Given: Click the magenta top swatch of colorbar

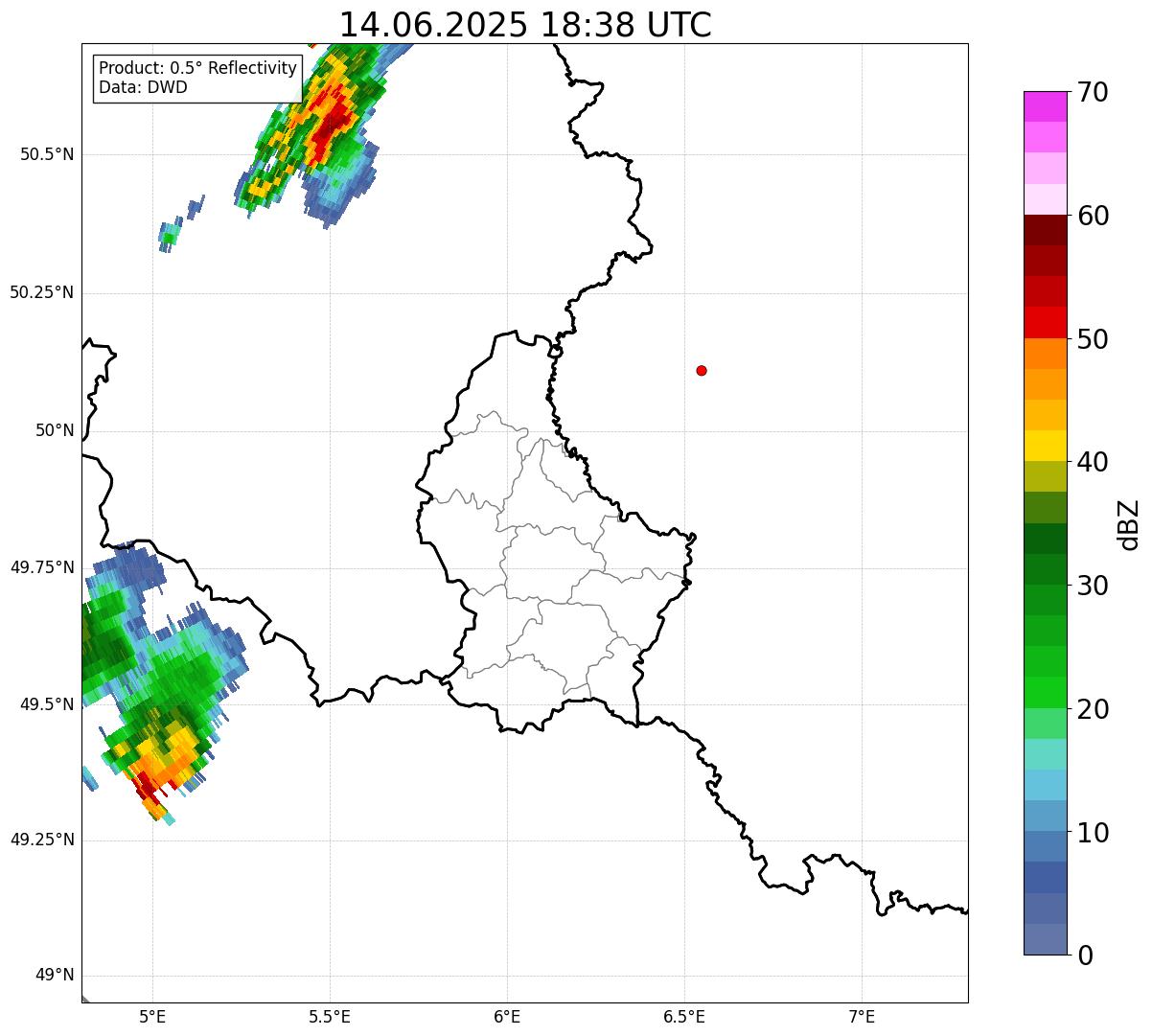Looking at the screenshot, I should [1046, 106].
